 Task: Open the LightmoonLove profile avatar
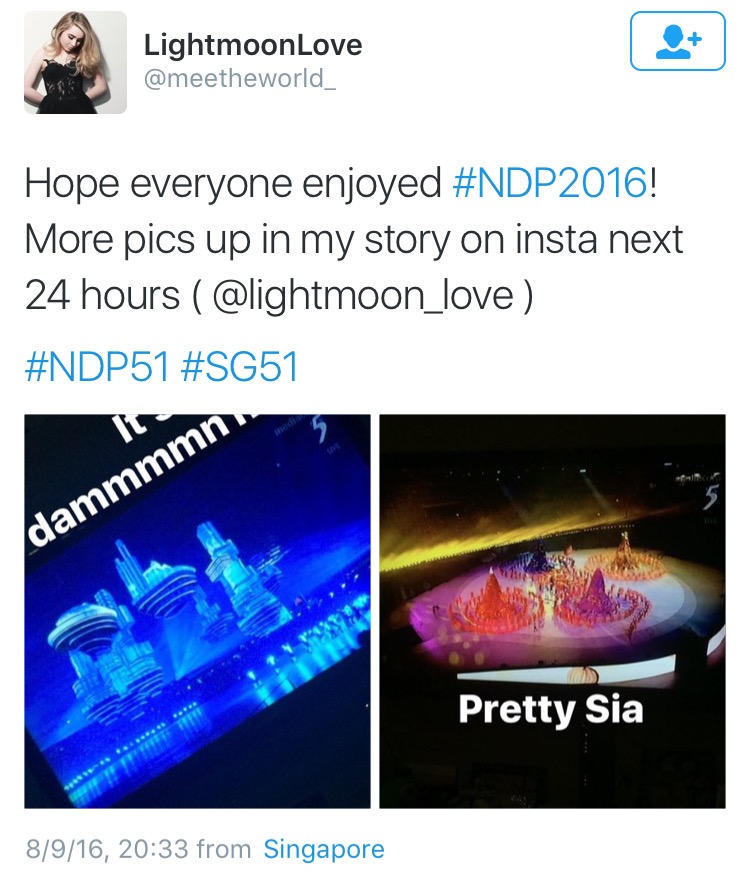75,62
